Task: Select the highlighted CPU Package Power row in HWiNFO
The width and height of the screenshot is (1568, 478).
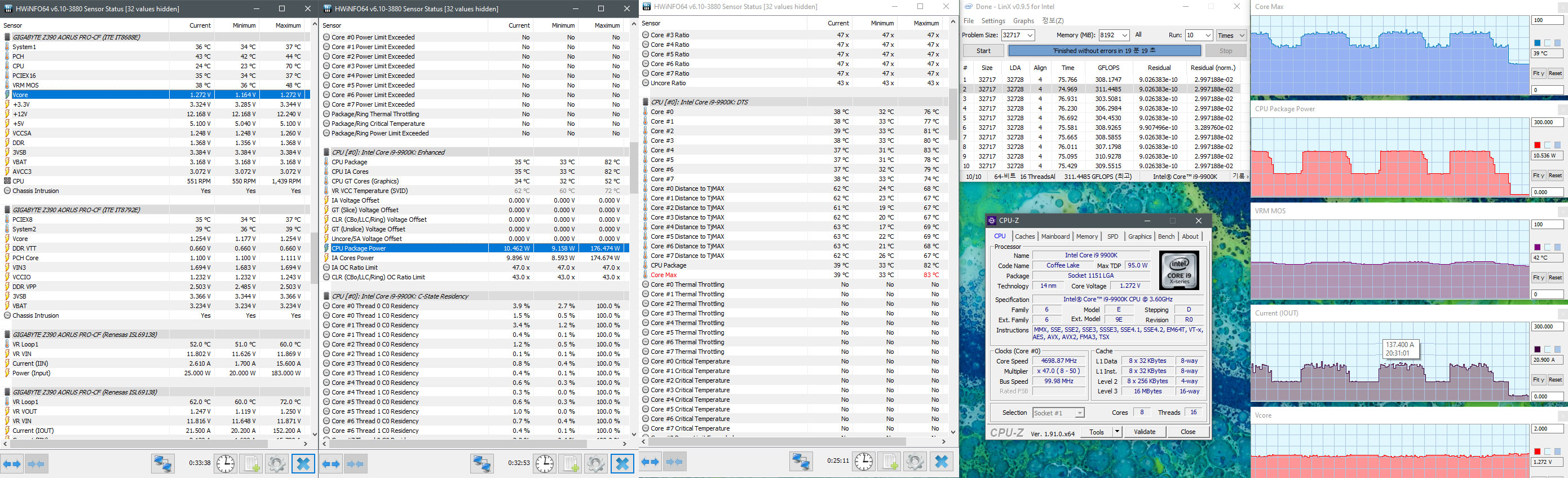Action: (x=475, y=248)
